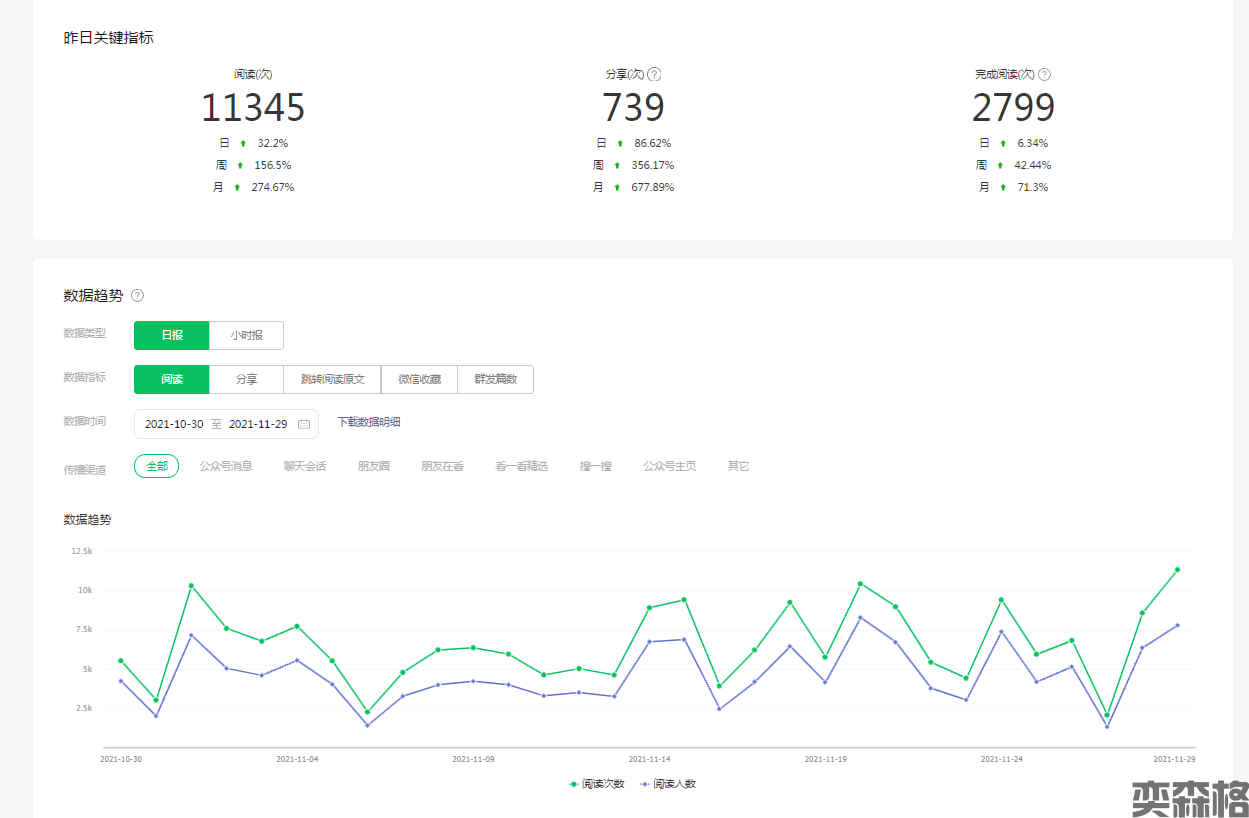1249x818 pixels.
Task: Click help icon next to 分享(次)
Action: coord(655,74)
